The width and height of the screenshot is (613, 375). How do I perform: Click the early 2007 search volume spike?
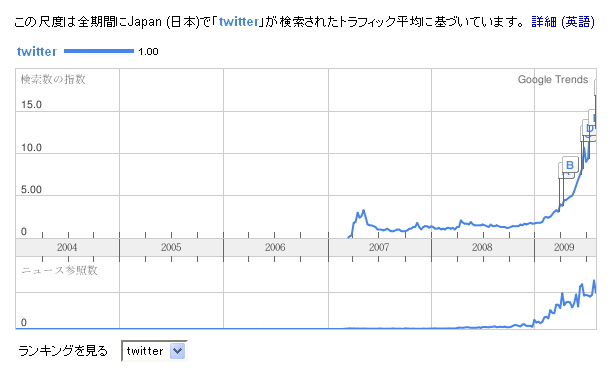pyautogui.click(x=360, y=215)
